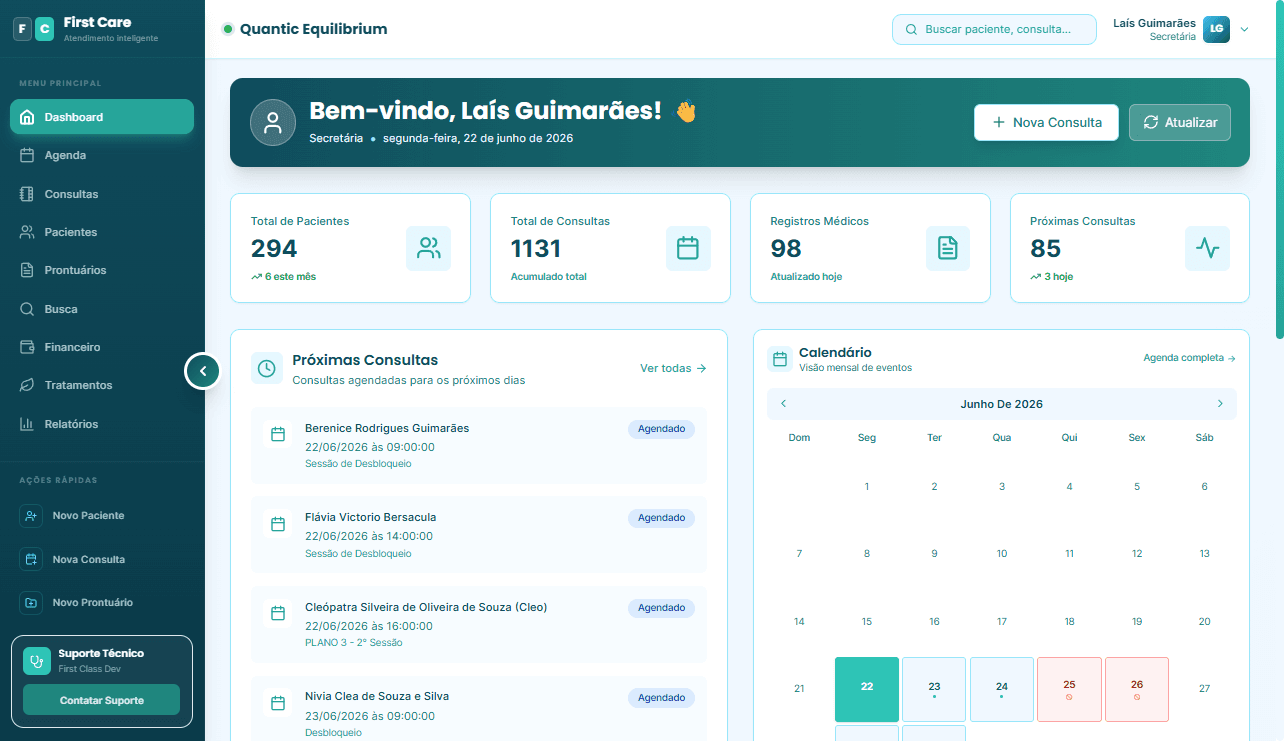1284x741 pixels.
Task: Collapse the sidebar with the chevron button
Action: (x=202, y=371)
